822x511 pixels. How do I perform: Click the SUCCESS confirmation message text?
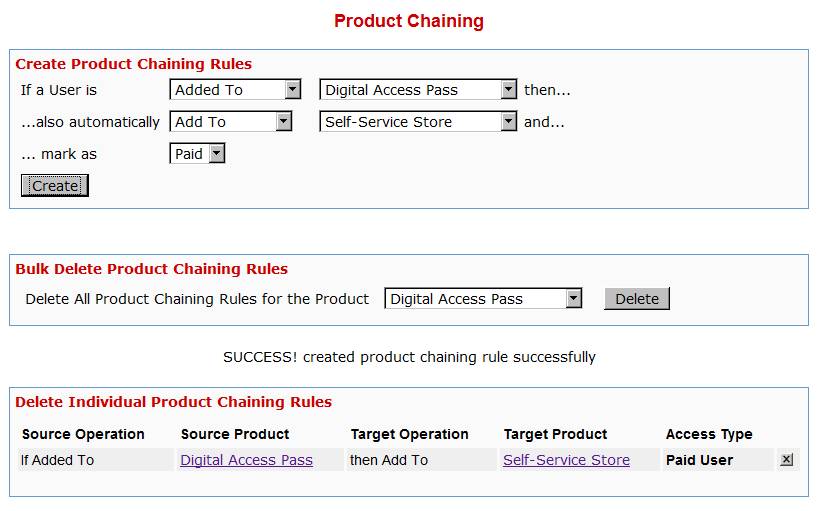pos(409,357)
